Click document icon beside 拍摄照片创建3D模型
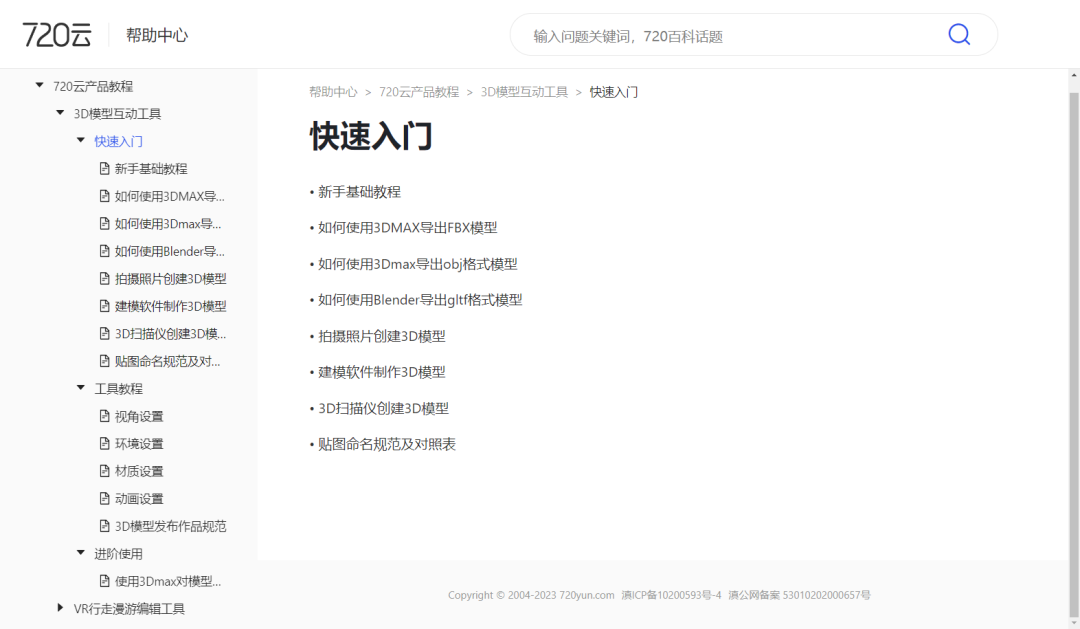The height and width of the screenshot is (629, 1080). tap(104, 279)
